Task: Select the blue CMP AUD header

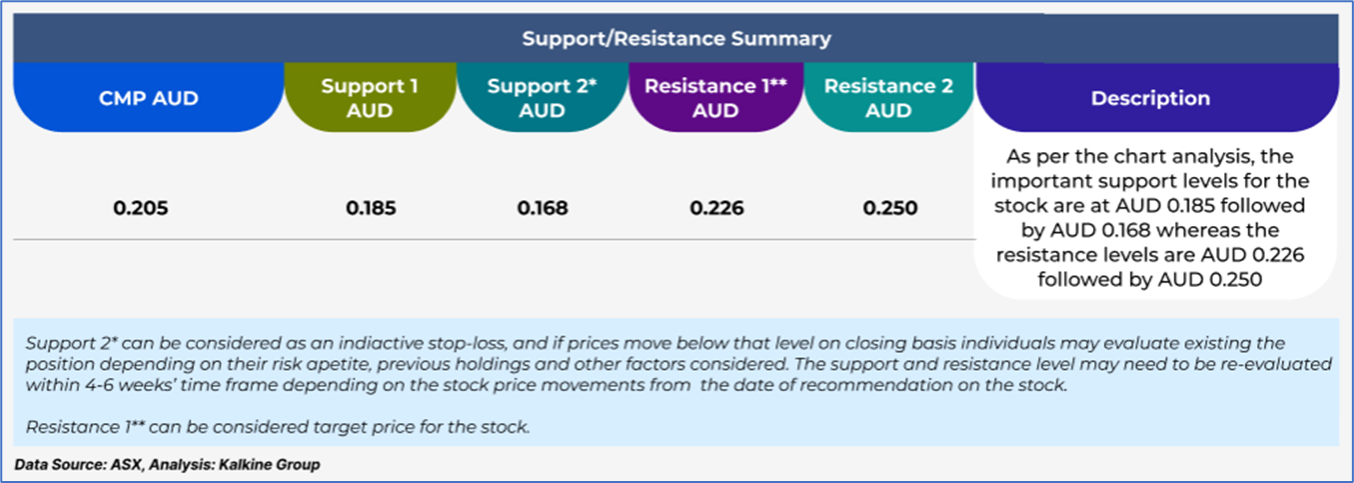Action: click(x=148, y=98)
